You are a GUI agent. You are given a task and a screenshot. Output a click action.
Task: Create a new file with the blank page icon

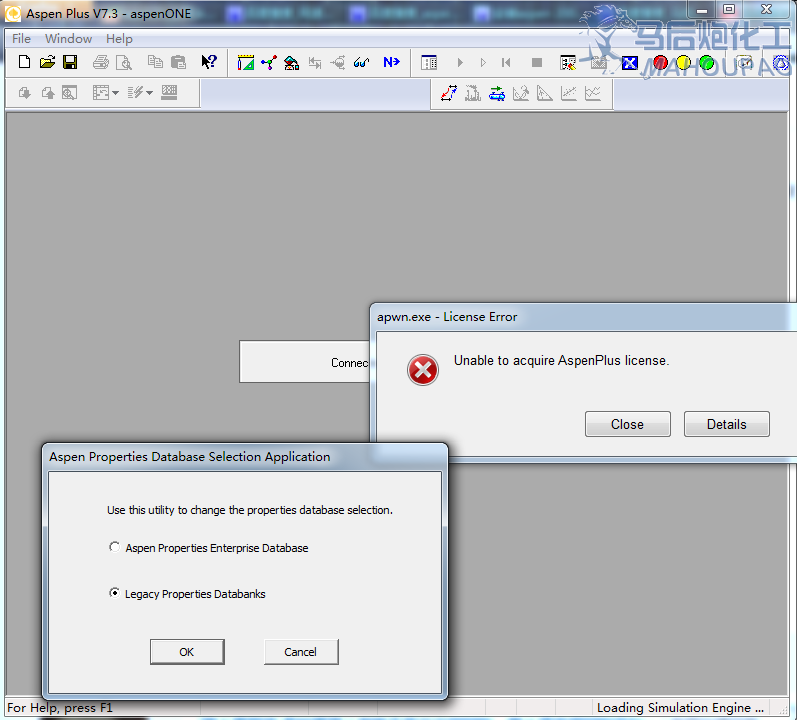24,62
